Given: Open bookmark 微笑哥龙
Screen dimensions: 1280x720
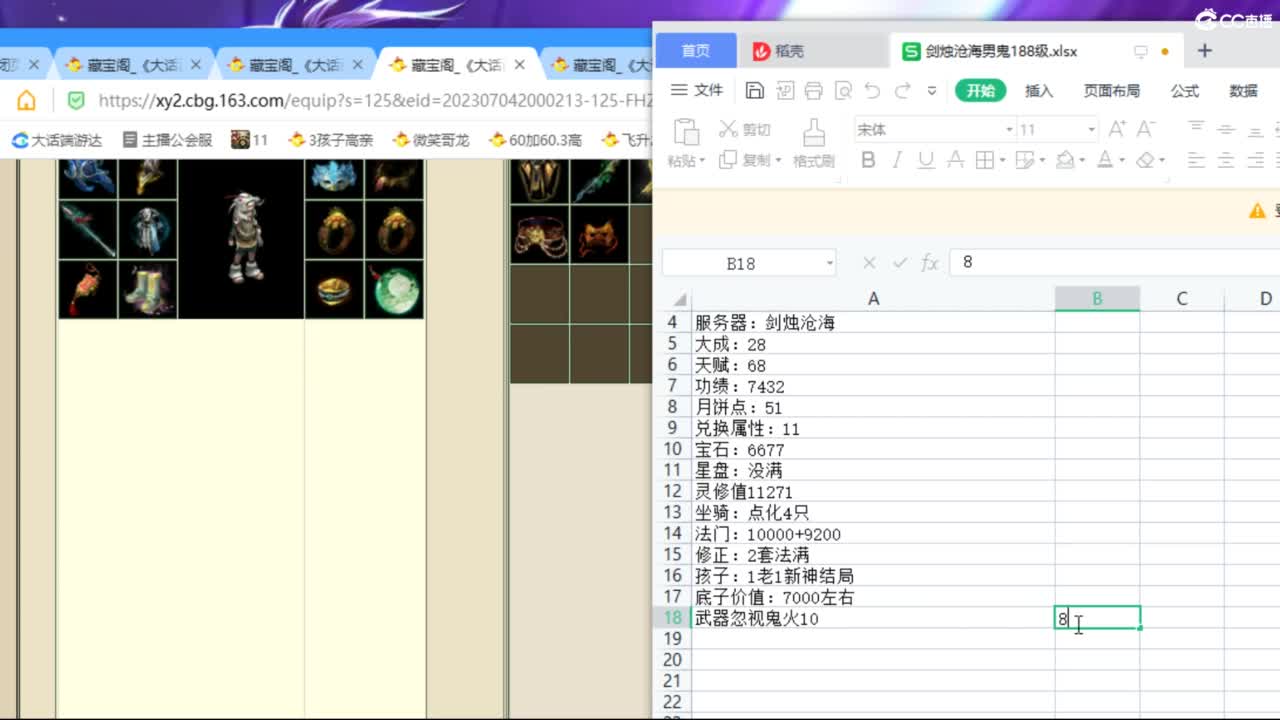Looking at the screenshot, I should [431, 140].
